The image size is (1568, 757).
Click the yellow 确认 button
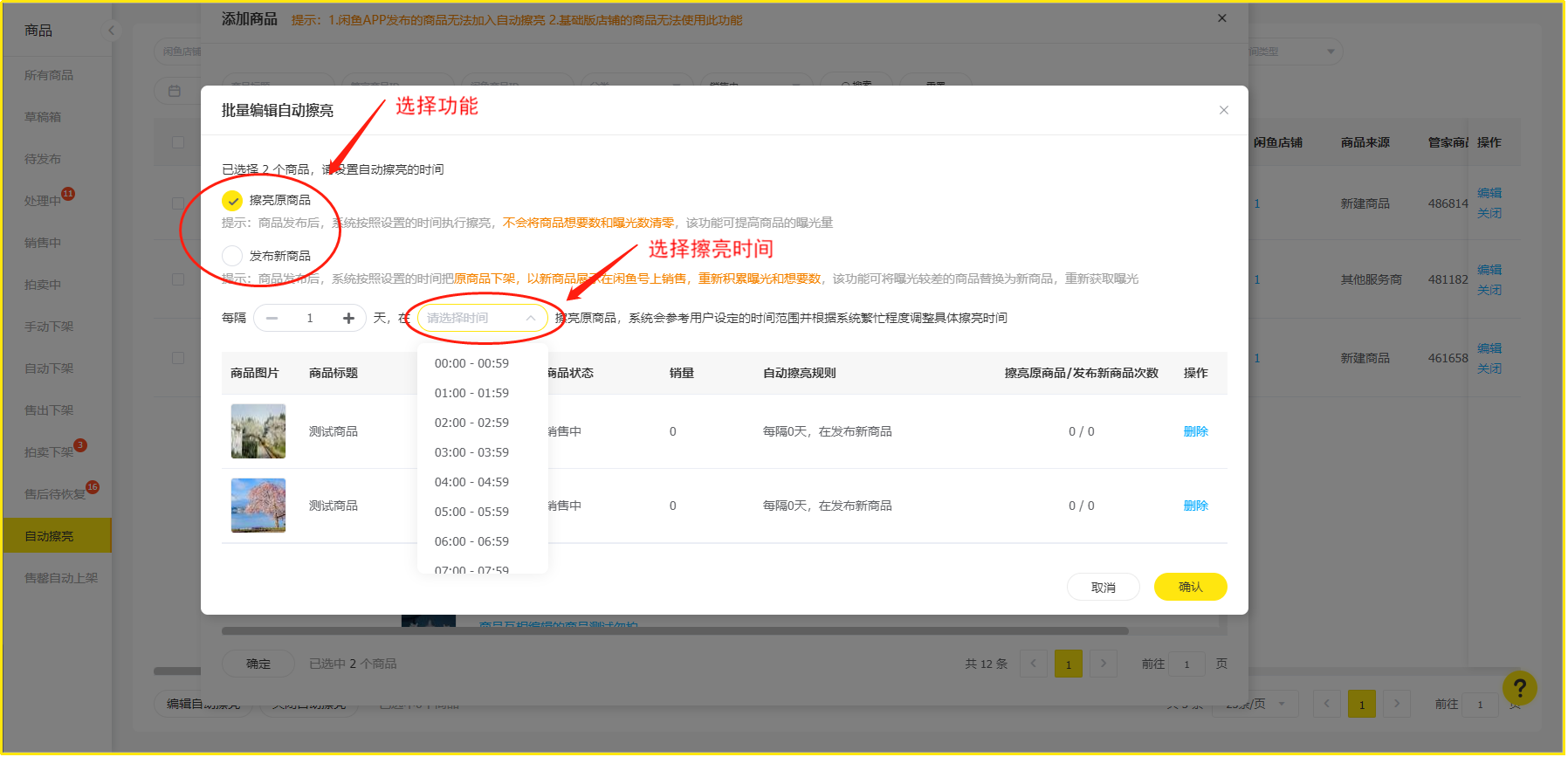[x=1190, y=587]
